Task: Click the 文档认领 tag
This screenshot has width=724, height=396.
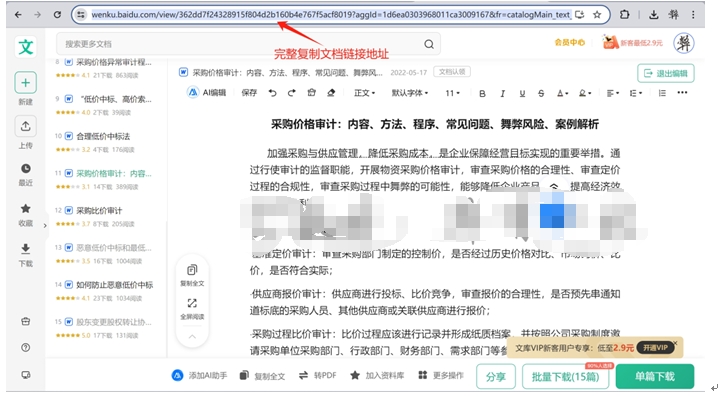Action: pos(452,72)
